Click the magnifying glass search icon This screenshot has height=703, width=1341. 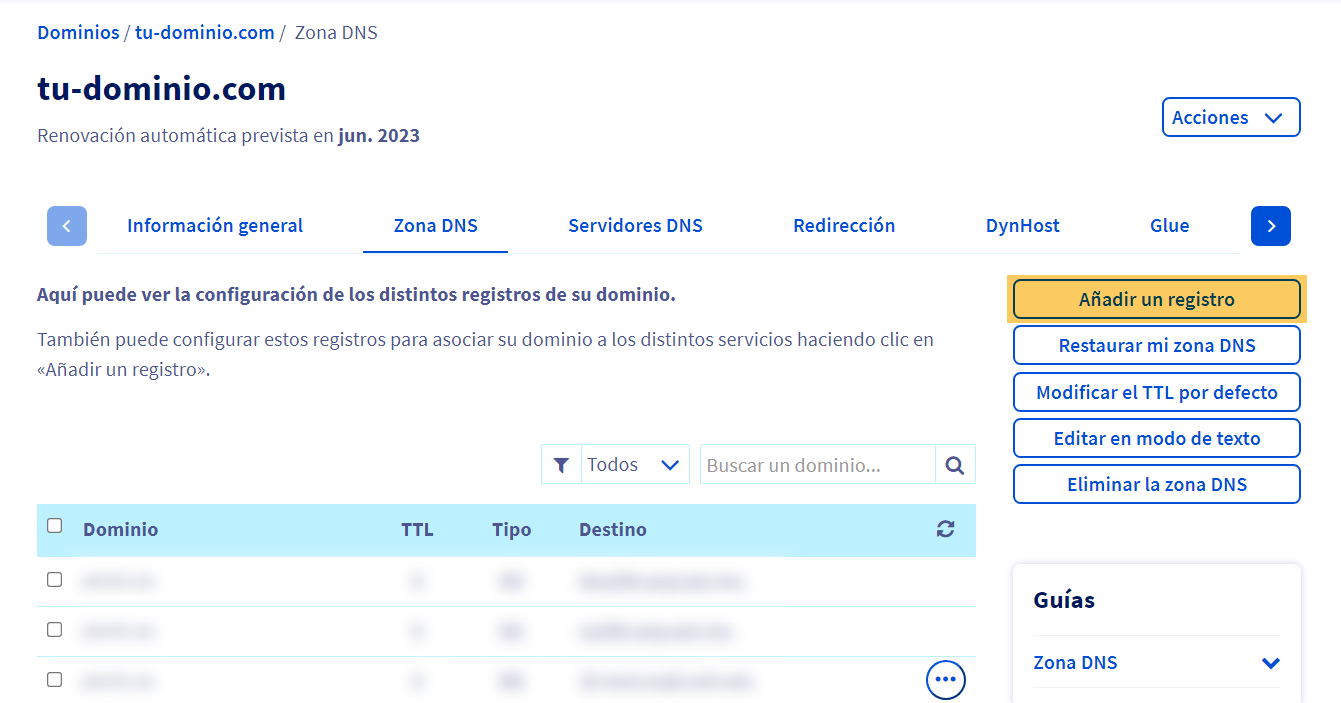click(955, 465)
